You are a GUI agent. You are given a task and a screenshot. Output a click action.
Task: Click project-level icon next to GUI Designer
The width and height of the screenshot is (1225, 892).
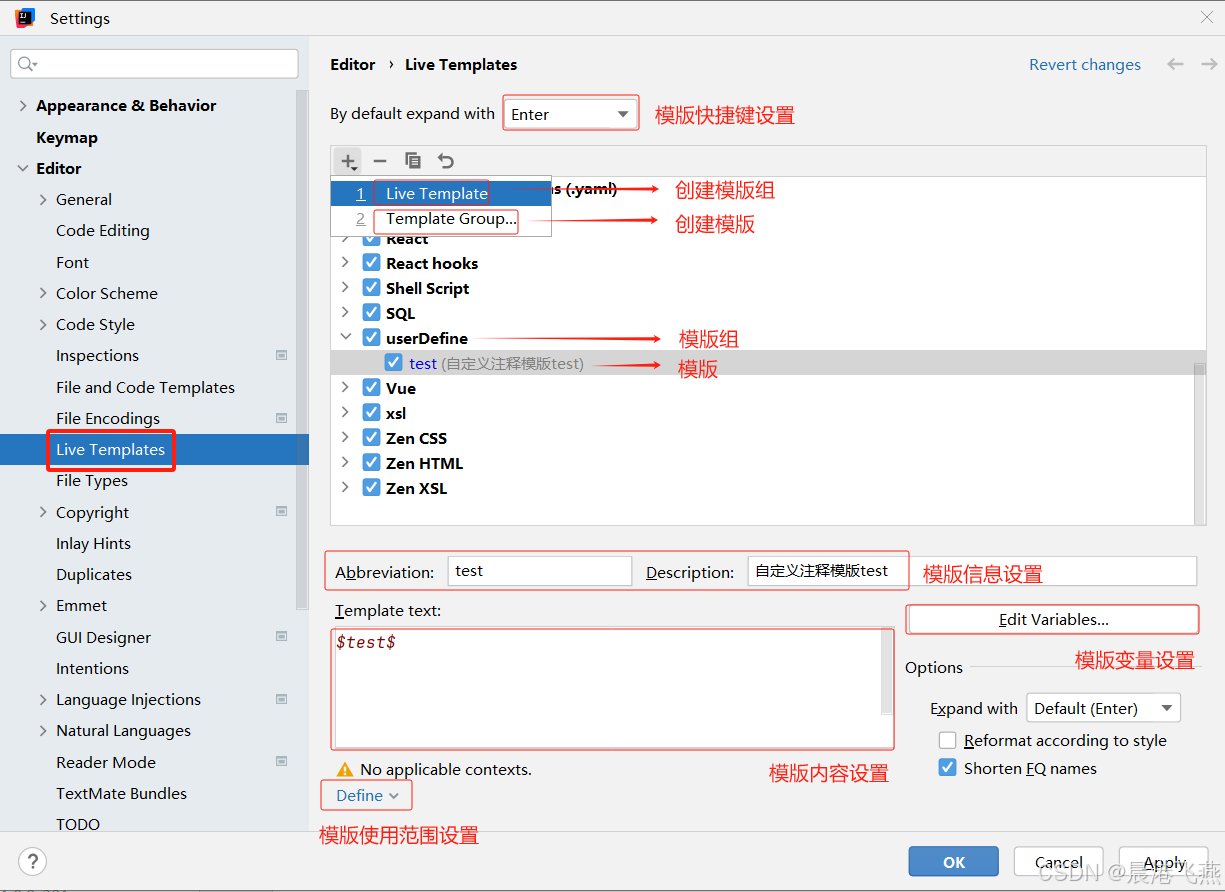(x=281, y=636)
